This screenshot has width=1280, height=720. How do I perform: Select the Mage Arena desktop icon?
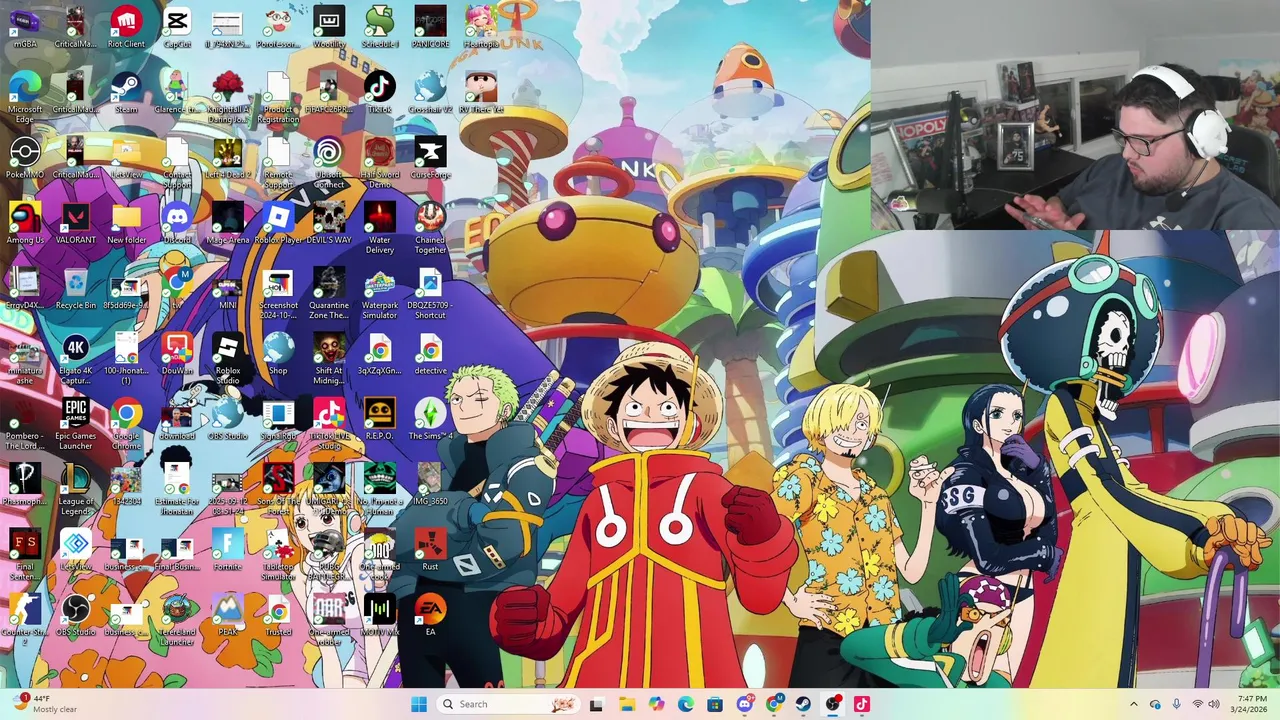tap(228, 223)
